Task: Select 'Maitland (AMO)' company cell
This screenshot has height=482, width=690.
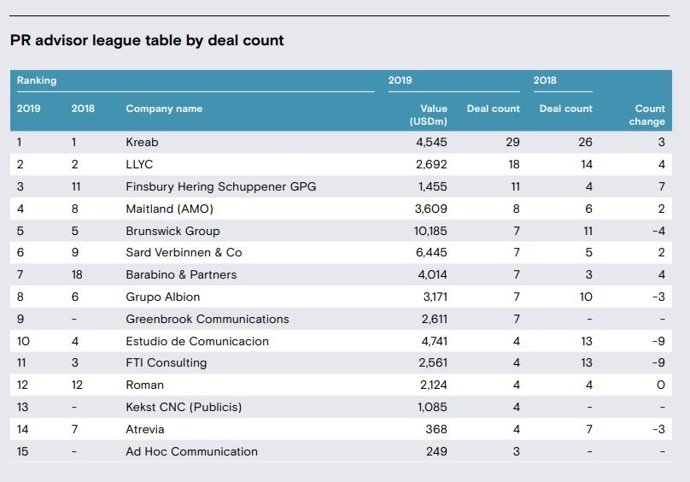Action: pos(169,209)
